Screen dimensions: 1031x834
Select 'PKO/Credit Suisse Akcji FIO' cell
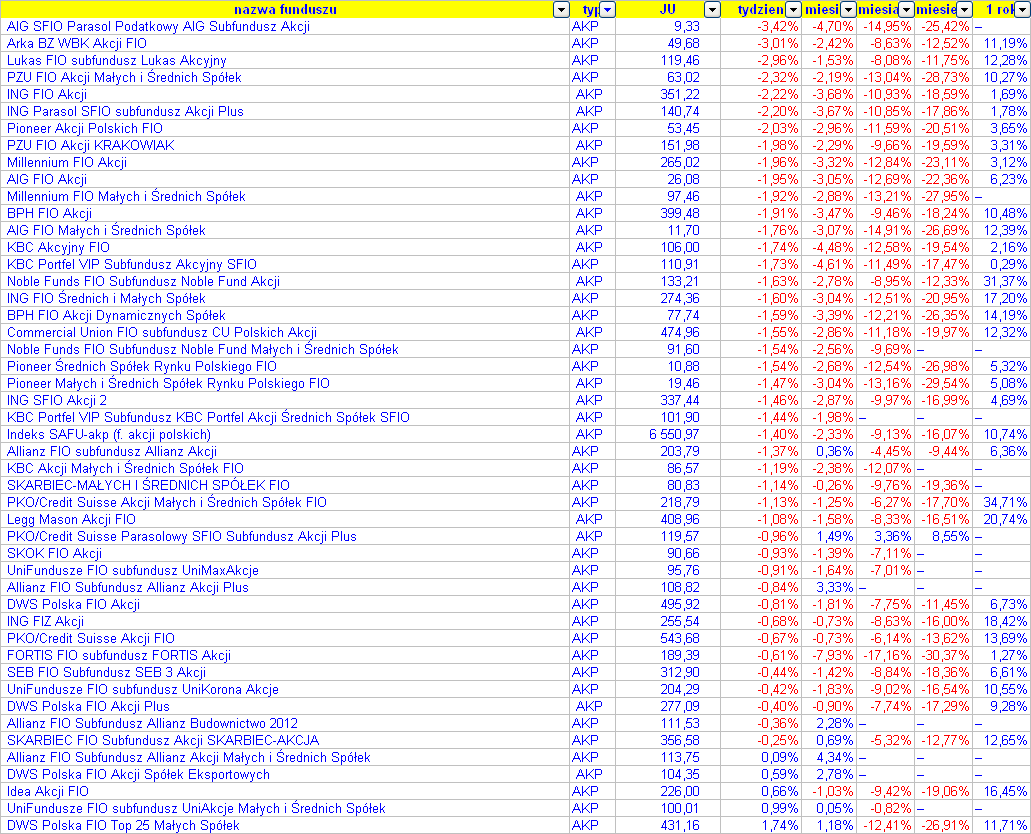pos(91,639)
